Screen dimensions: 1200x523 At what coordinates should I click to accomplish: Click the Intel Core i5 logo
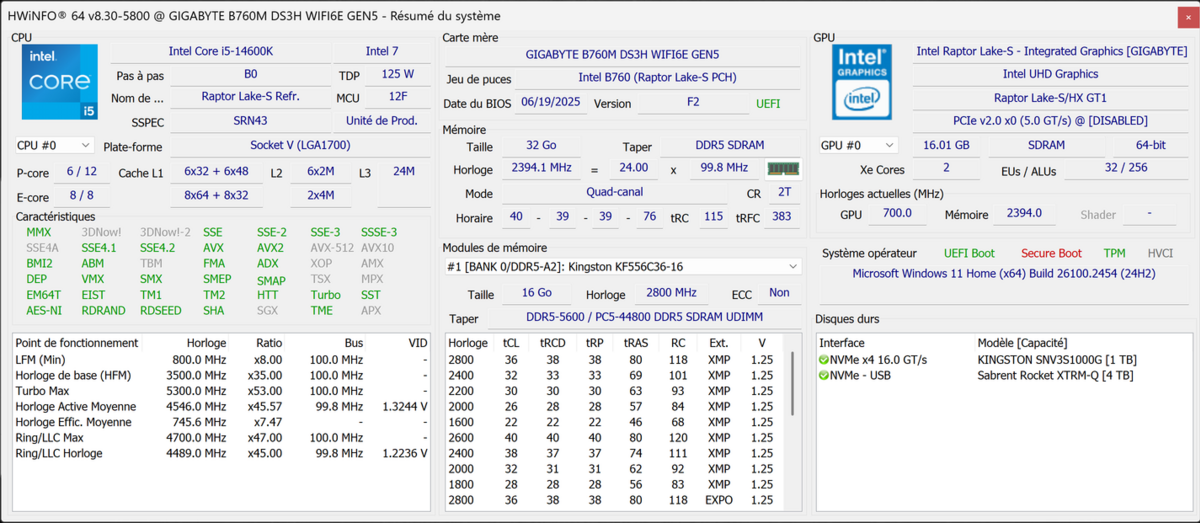pos(60,82)
